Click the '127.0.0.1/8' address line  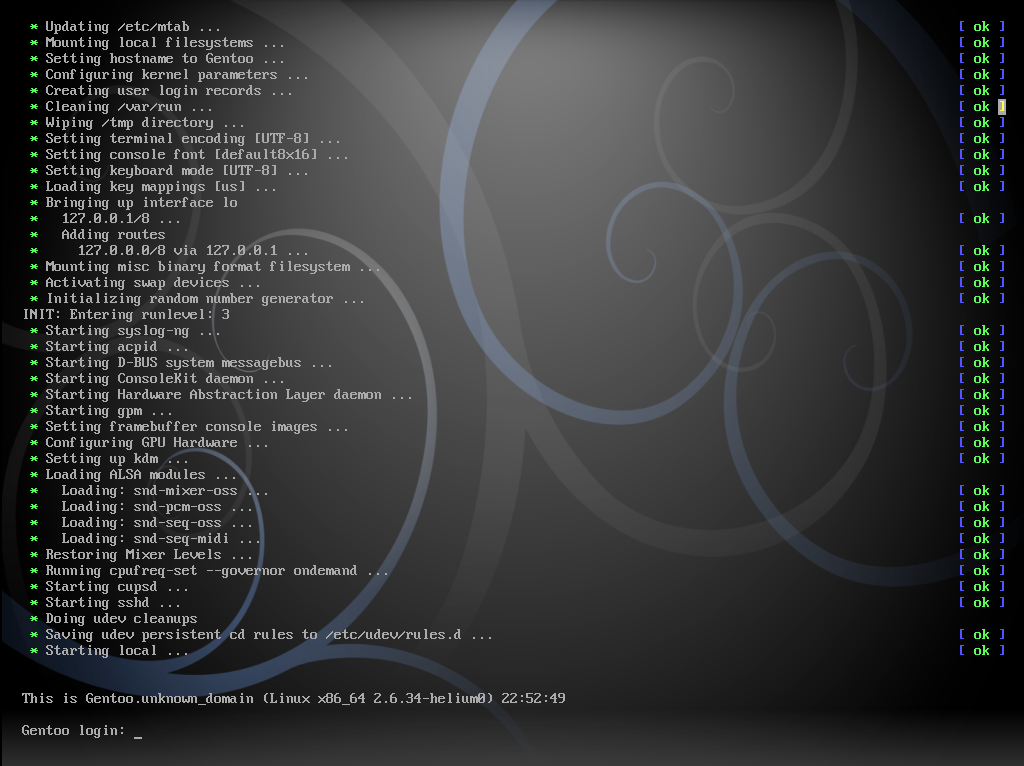[x=121, y=219]
